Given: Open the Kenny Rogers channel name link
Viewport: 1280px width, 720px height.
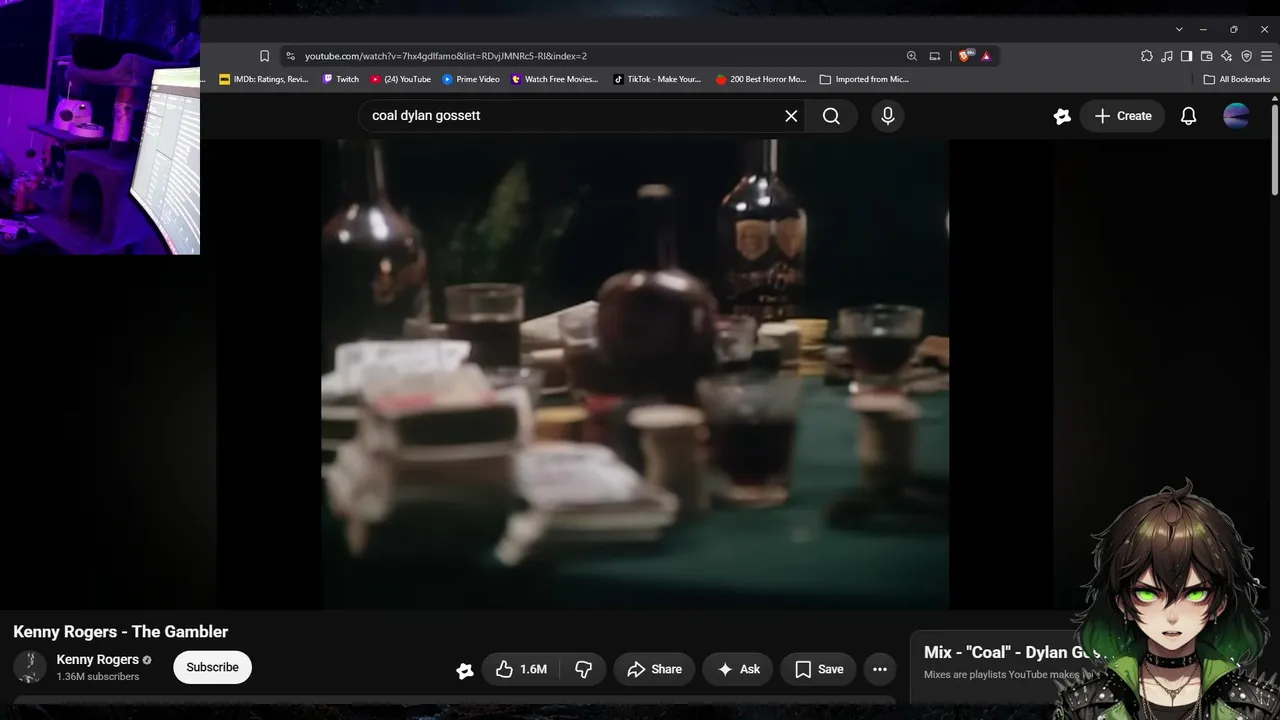Looking at the screenshot, I should pyautogui.click(x=97, y=660).
